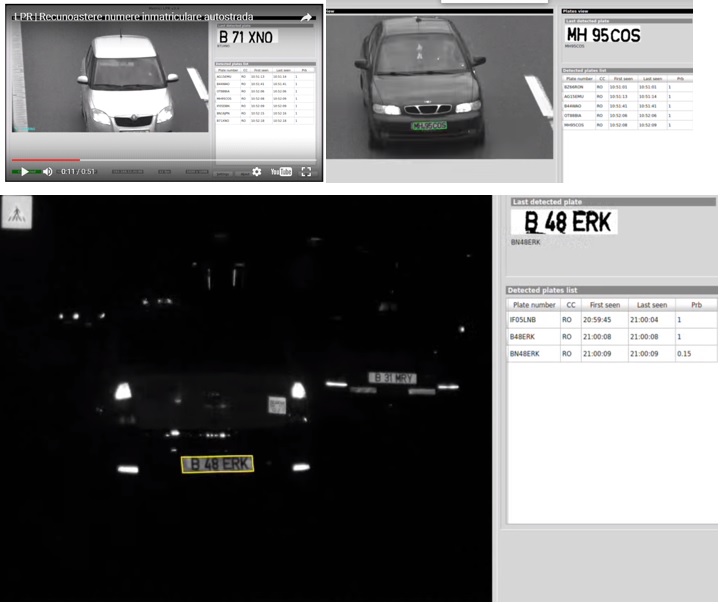Open the video title 'LPR | Recunoastere numere'

tap(133, 17)
